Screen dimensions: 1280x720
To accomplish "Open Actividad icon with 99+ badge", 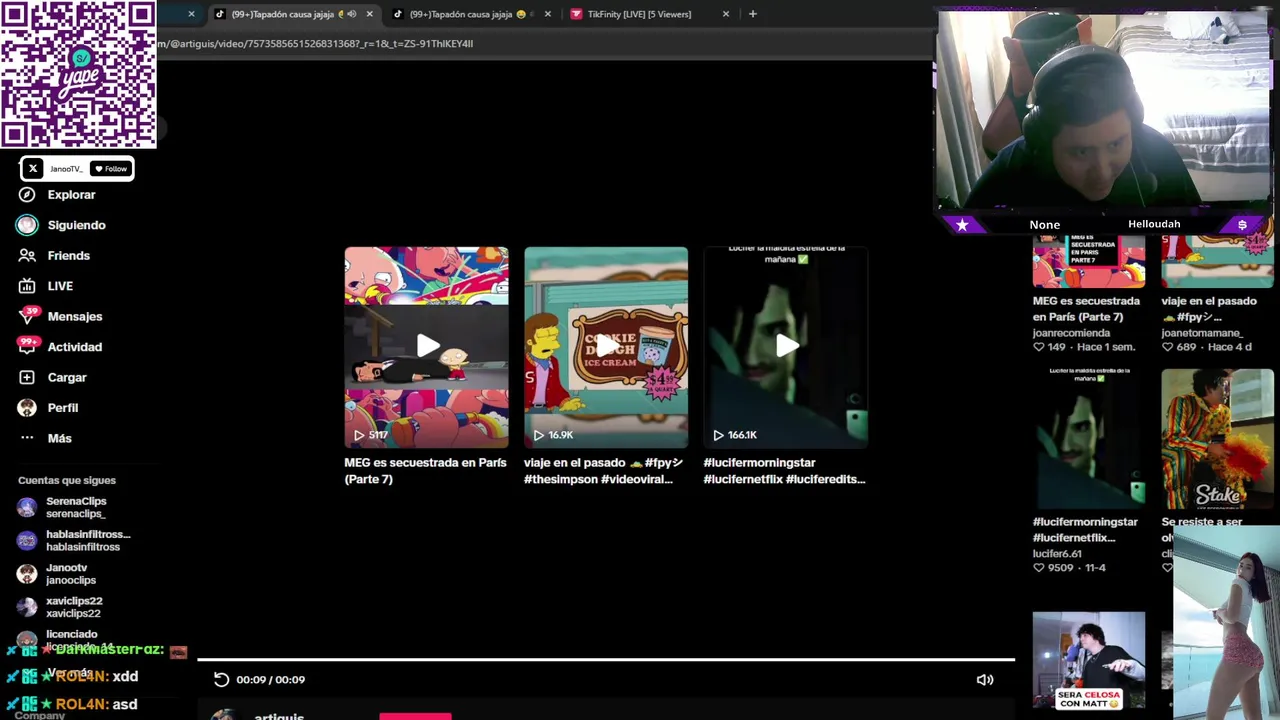I will click(28, 346).
